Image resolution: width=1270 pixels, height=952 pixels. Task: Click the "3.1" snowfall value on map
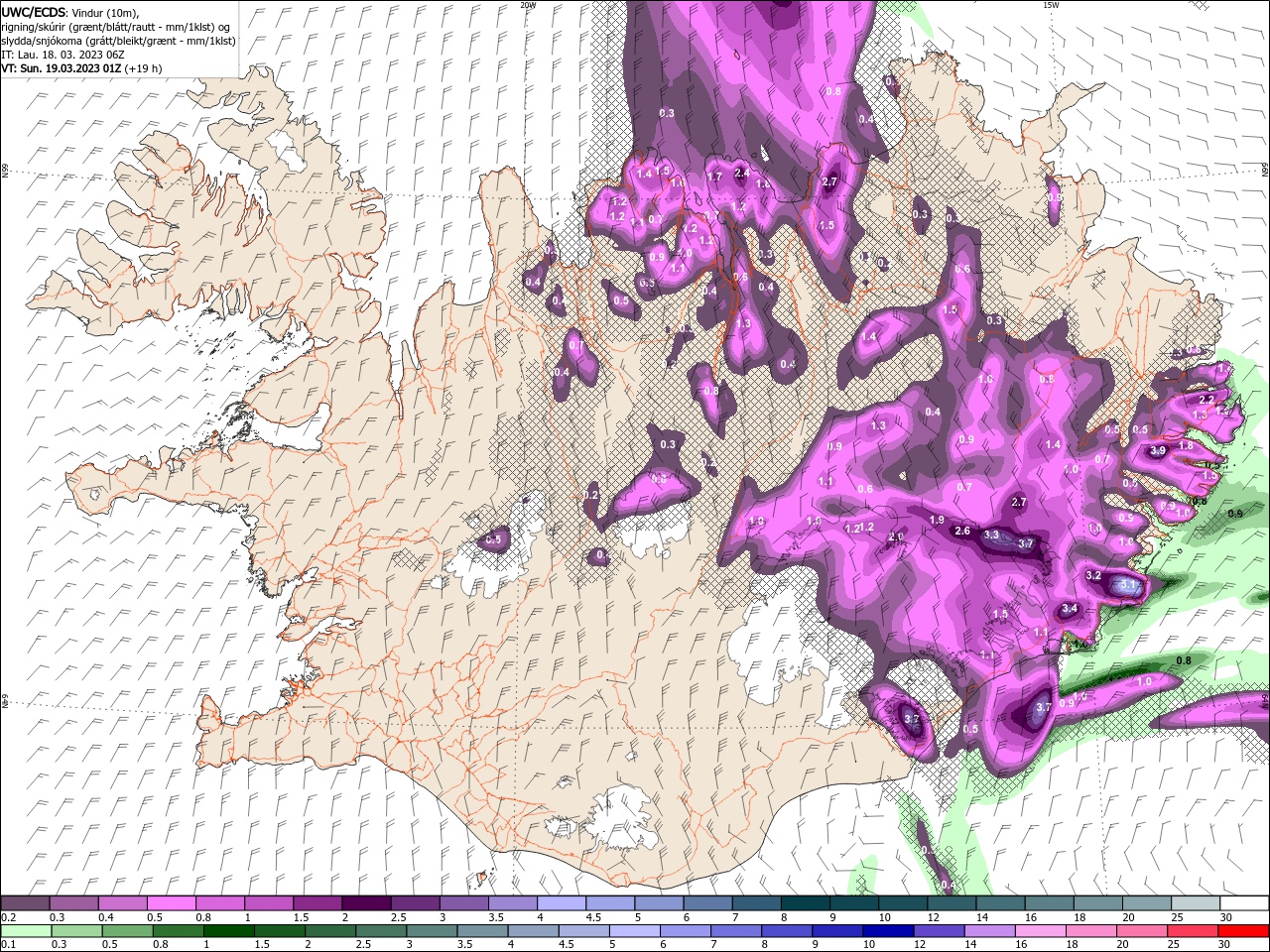(x=1127, y=586)
